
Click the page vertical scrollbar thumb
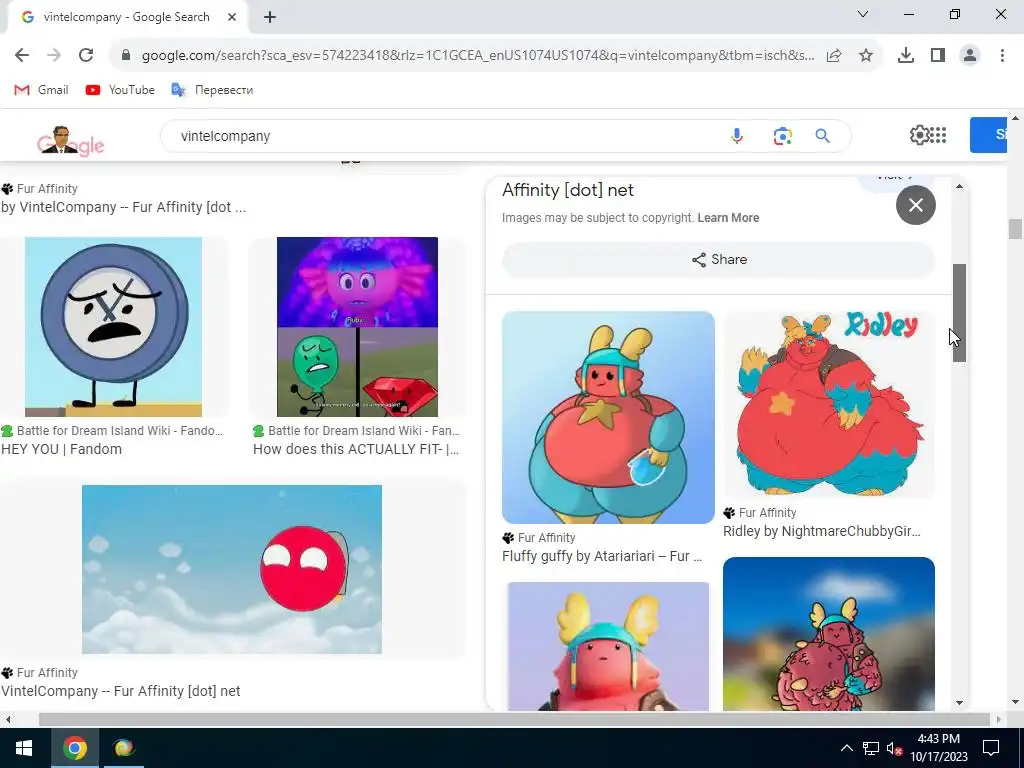tap(1015, 229)
